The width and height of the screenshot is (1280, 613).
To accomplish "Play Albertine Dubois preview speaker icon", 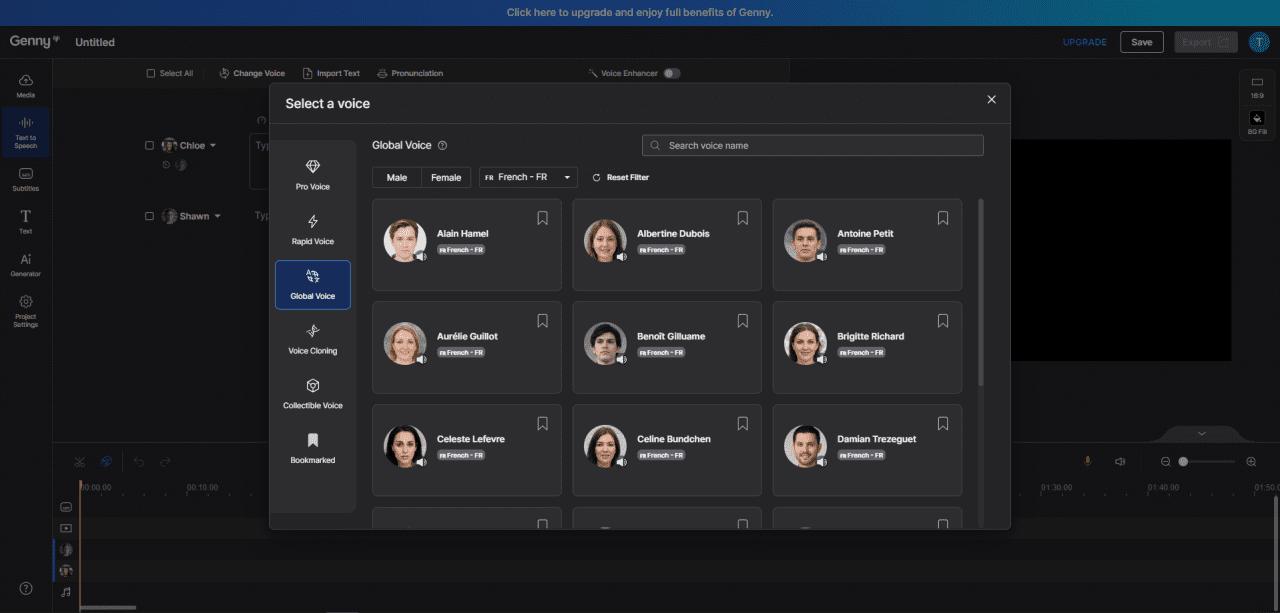I will coord(621,257).
